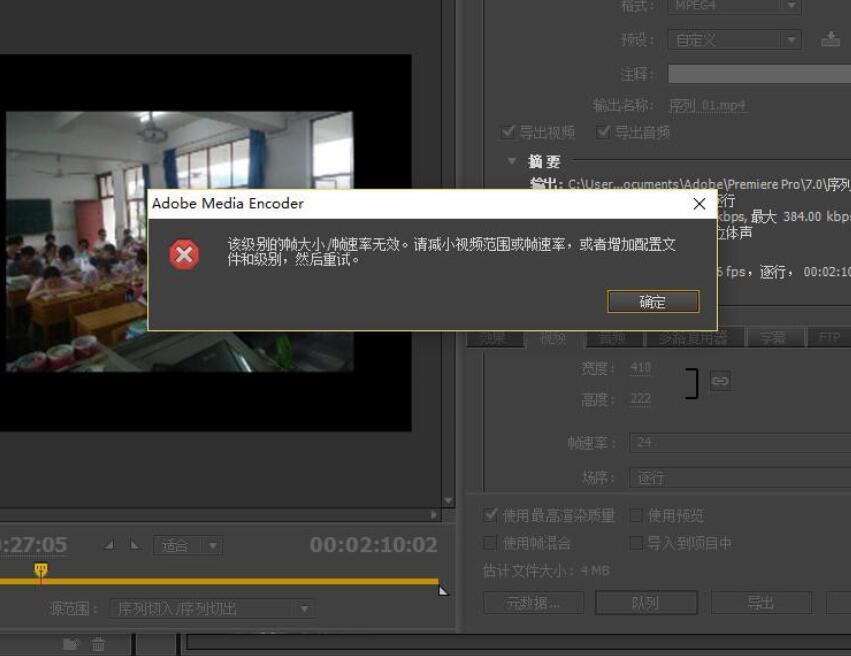Click the red error icon in the dialog
The width and height of the screenshot is (851, 656).
click(x=184, y=254)
